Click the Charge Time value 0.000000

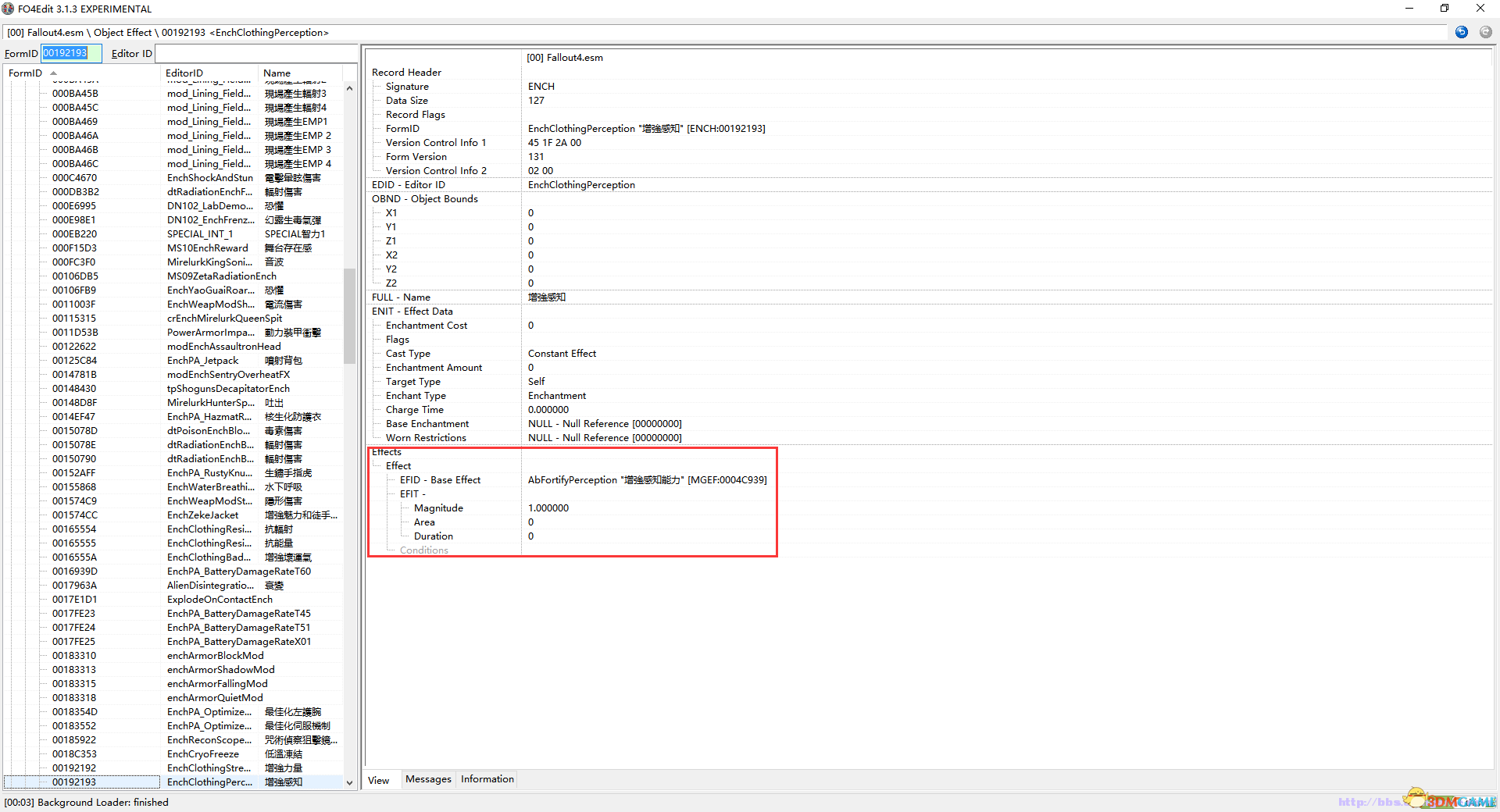548,410
